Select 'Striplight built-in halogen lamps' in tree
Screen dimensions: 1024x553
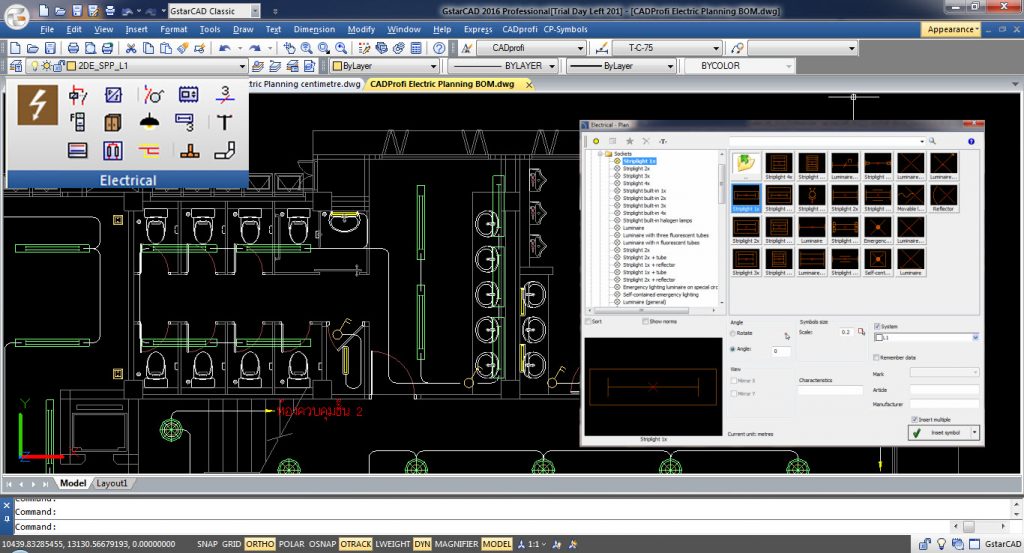click(657, 221)
